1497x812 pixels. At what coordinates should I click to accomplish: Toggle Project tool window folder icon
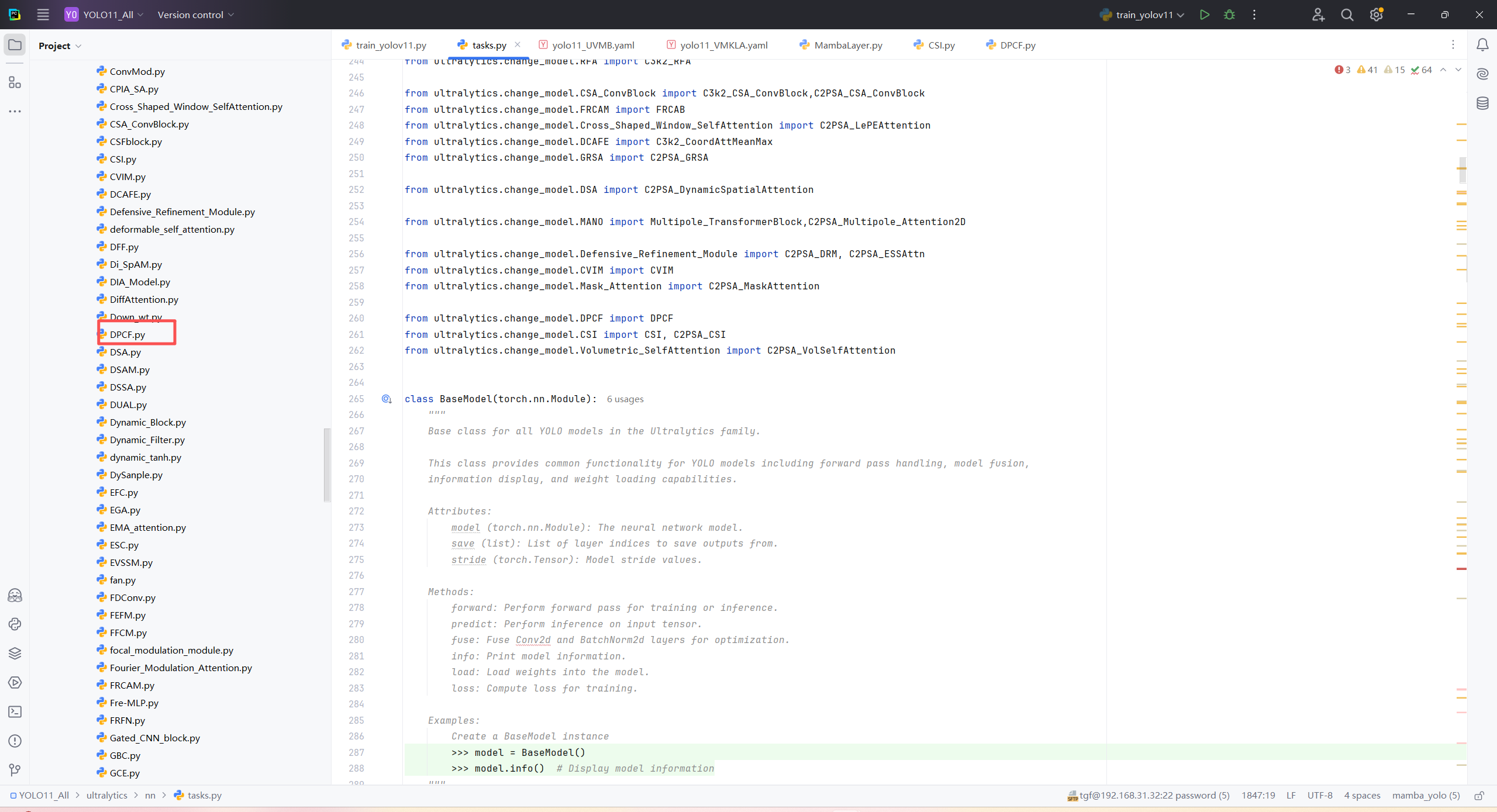tap(15, 45)
